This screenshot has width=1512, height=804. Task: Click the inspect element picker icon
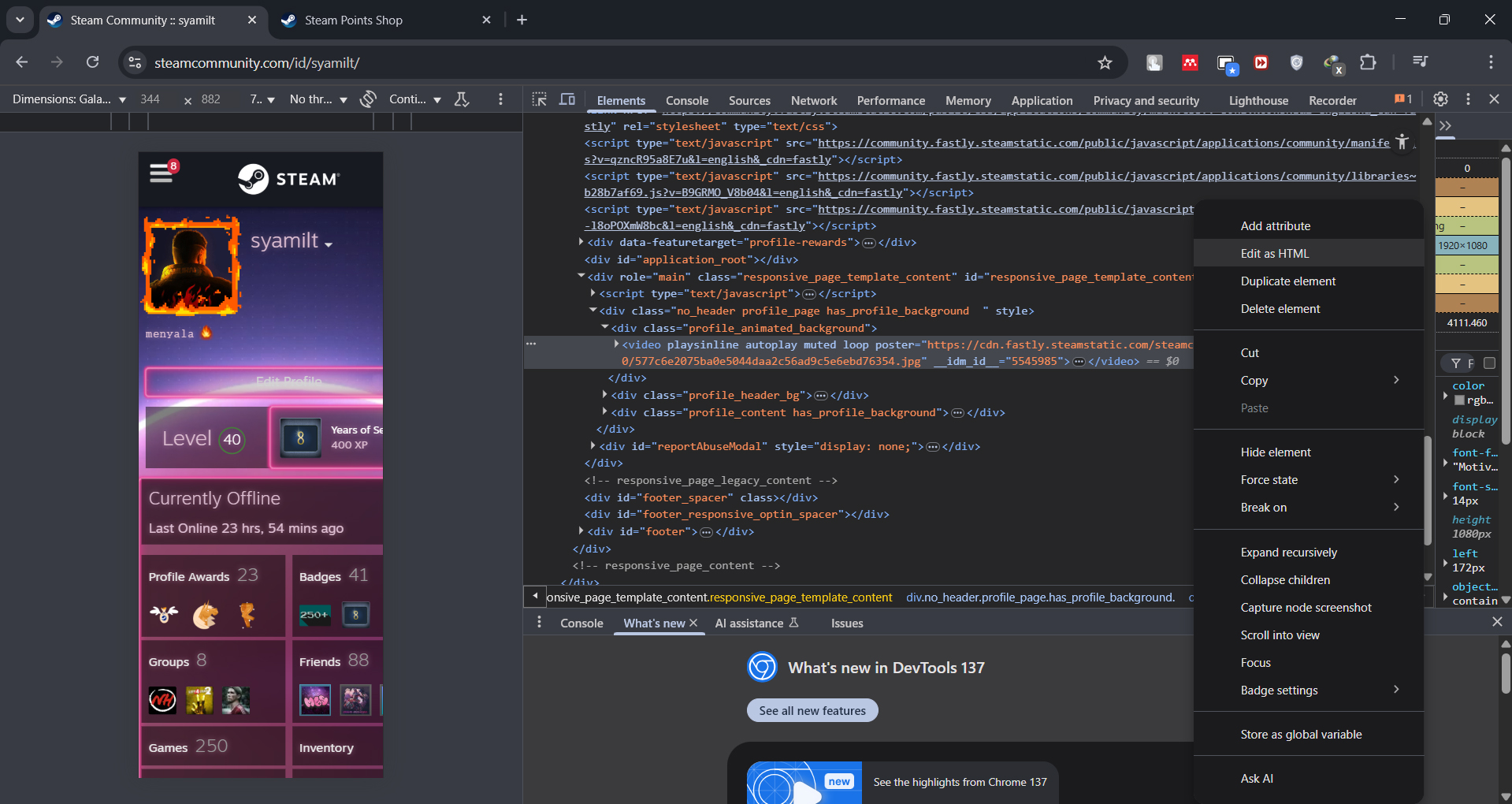point(539,99)
